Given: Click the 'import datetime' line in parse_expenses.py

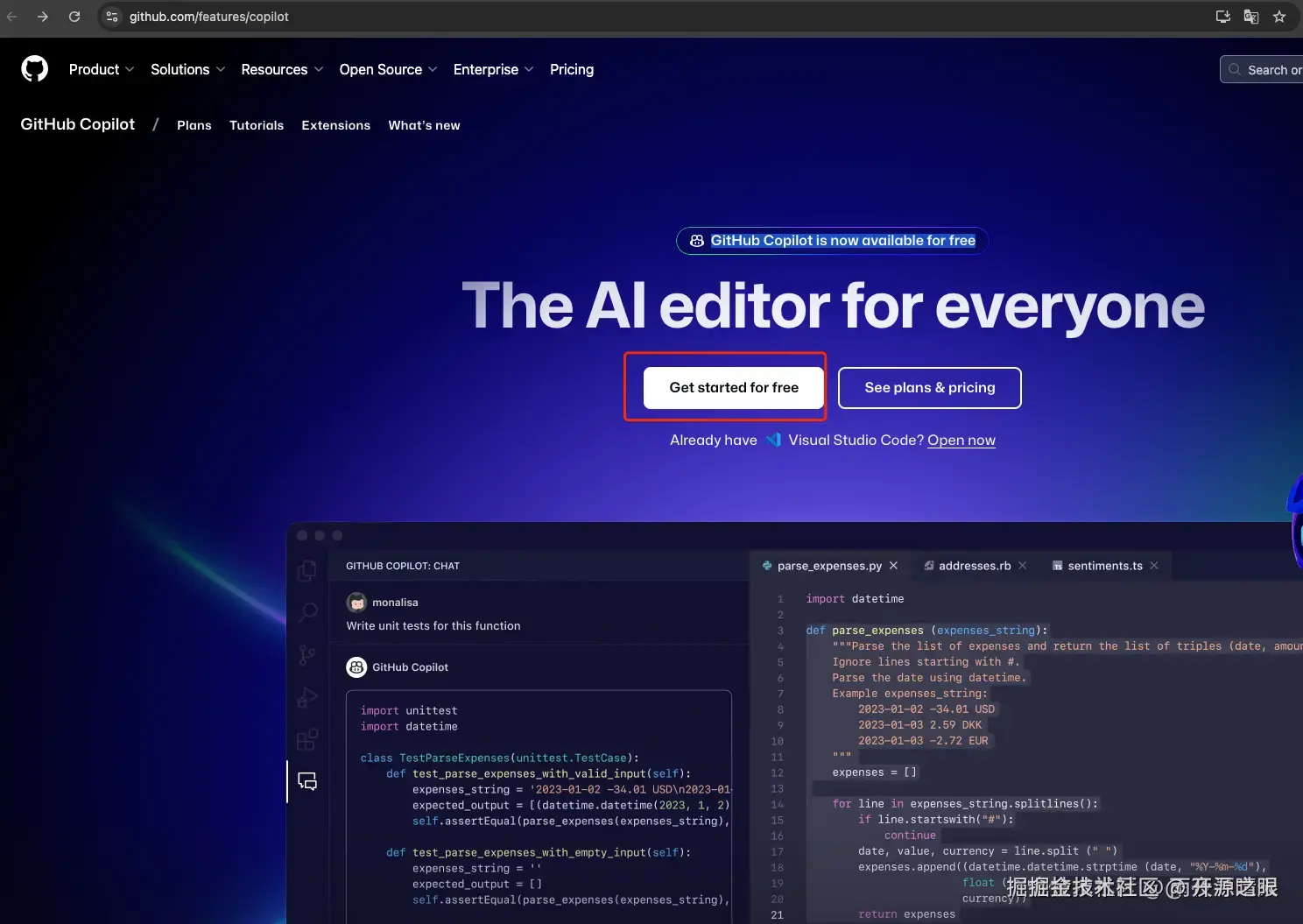Looking at the screenshot, I should point(855,599).
